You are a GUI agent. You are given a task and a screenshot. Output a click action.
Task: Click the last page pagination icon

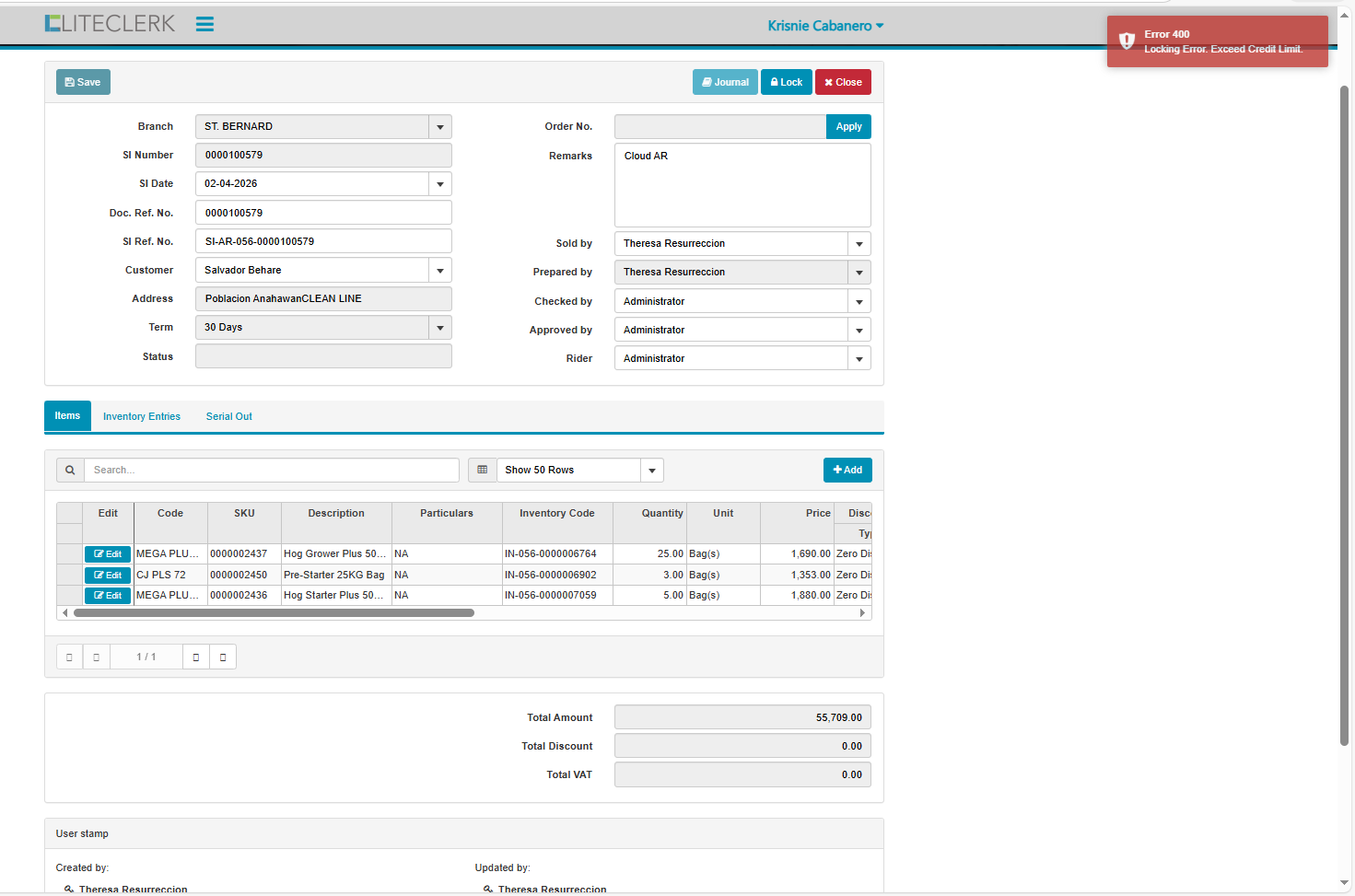(223, 657)
